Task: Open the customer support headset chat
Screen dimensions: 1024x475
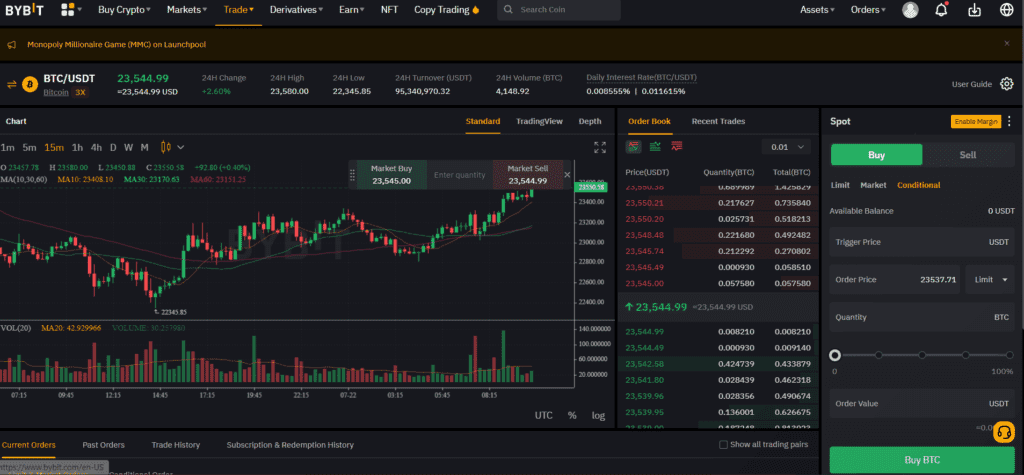Action: point(1004,433)
